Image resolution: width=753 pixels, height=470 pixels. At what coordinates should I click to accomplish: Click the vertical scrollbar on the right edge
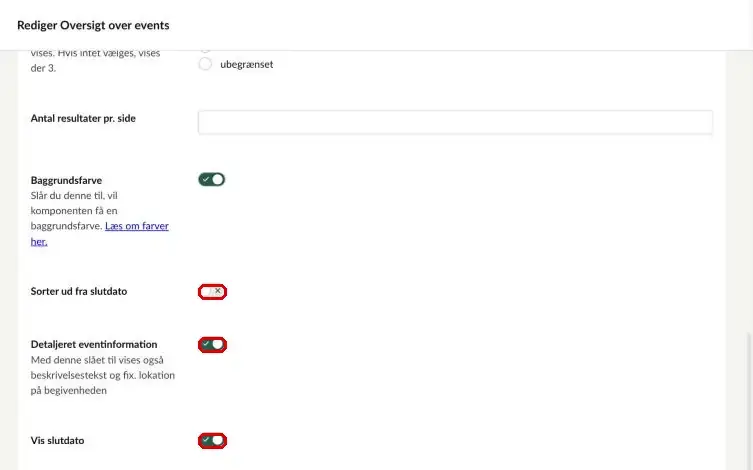[x=749, y=401]
